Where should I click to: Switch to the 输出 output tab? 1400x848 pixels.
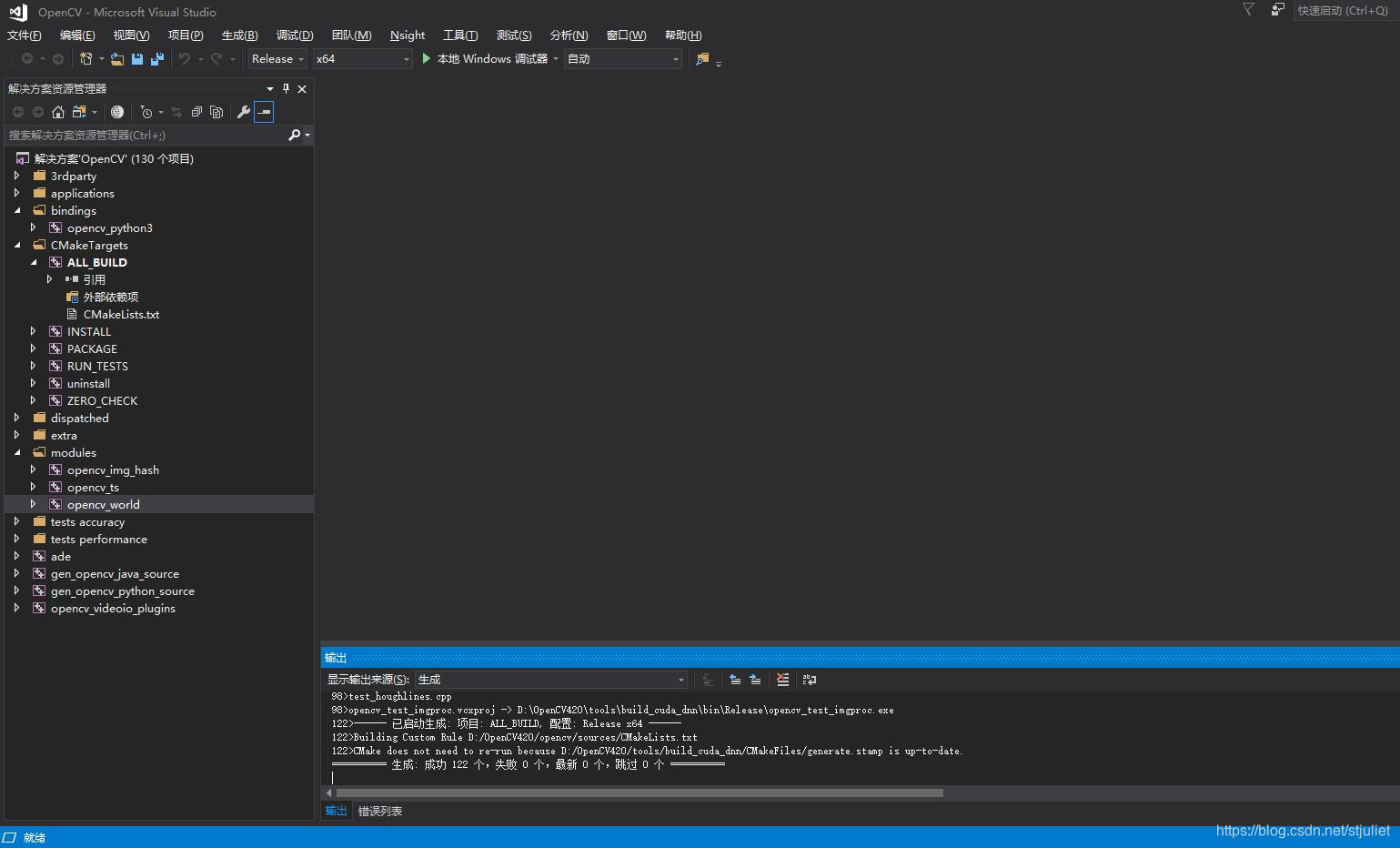(x=336, y=812)
